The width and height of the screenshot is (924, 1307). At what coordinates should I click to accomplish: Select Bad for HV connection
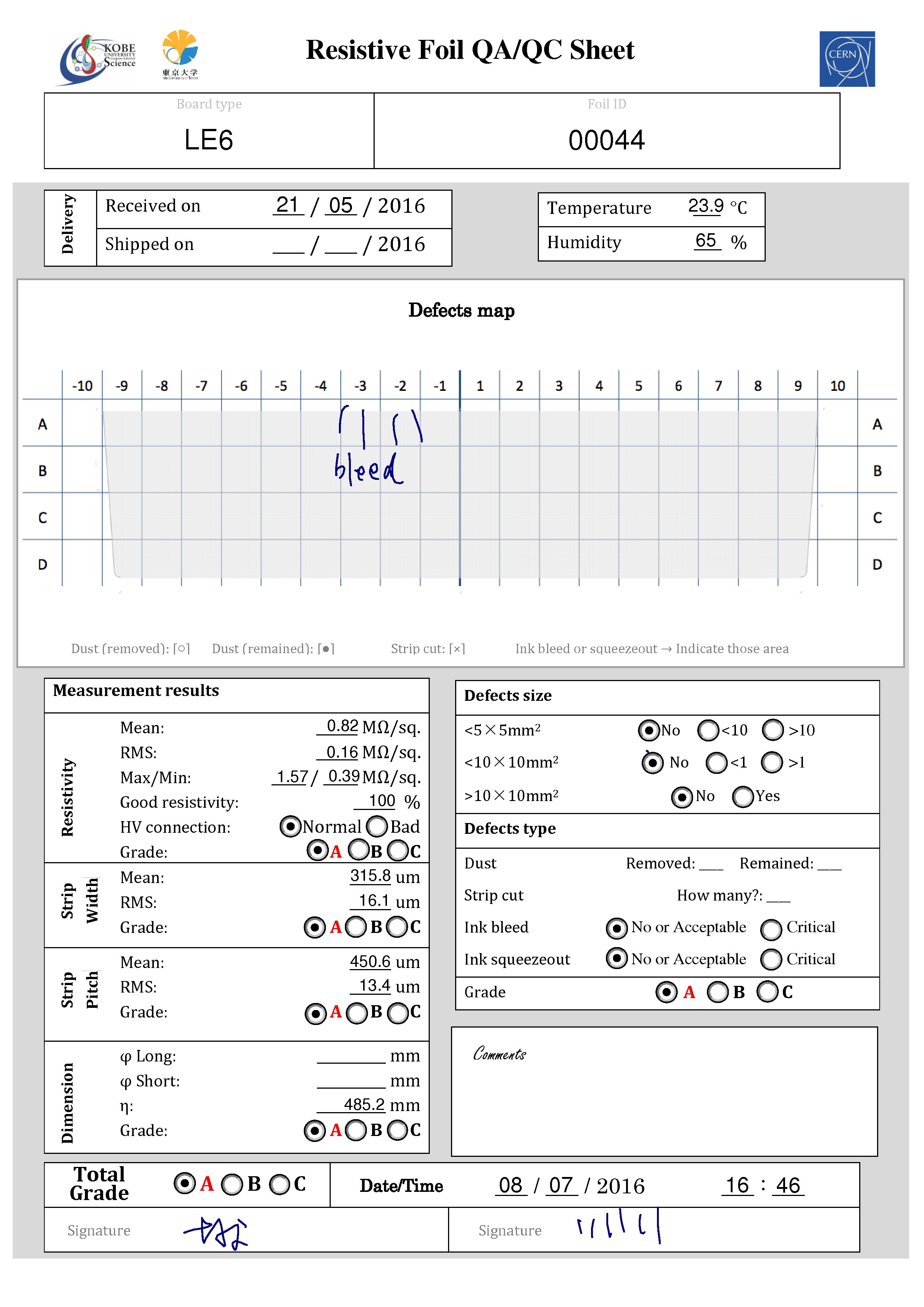tap(377, 826)
